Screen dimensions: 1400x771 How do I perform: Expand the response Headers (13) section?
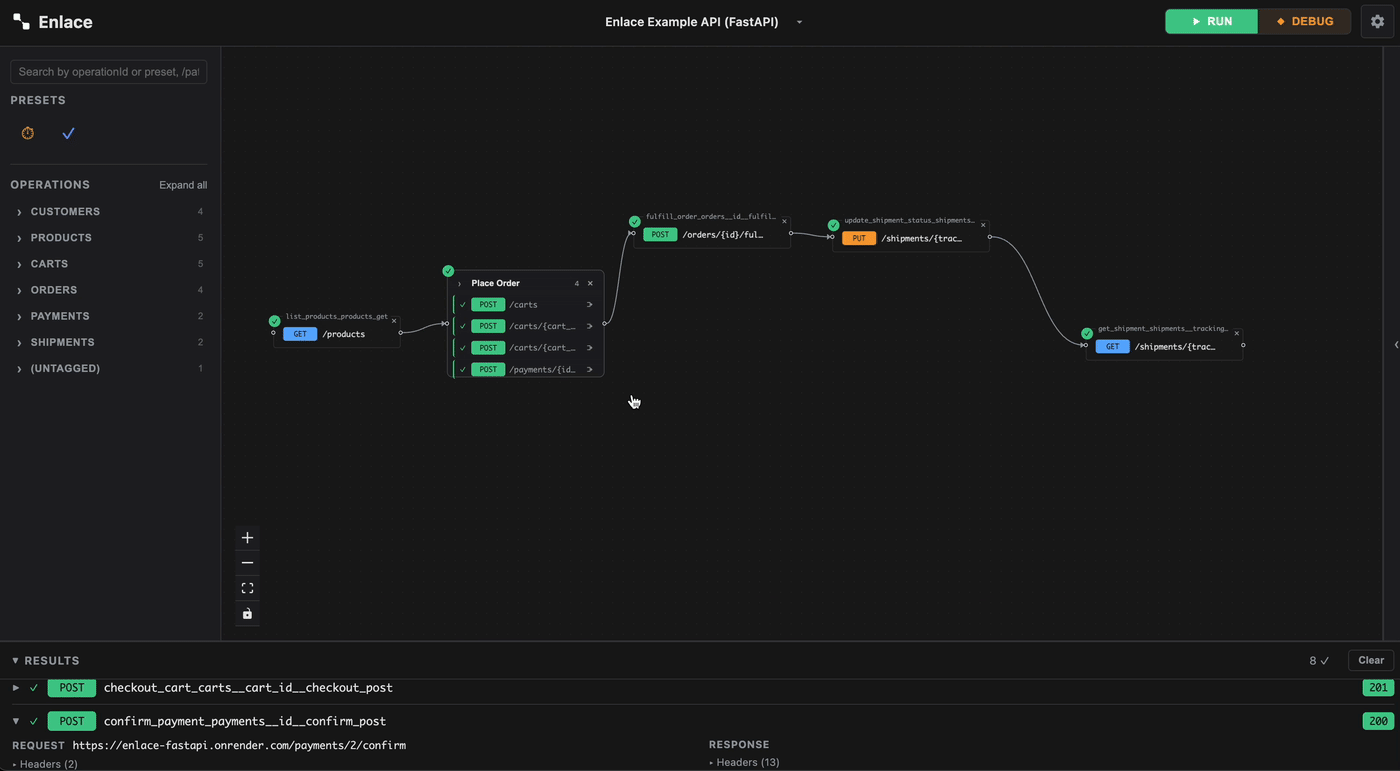pyautogui.click(x=744, y=762)
